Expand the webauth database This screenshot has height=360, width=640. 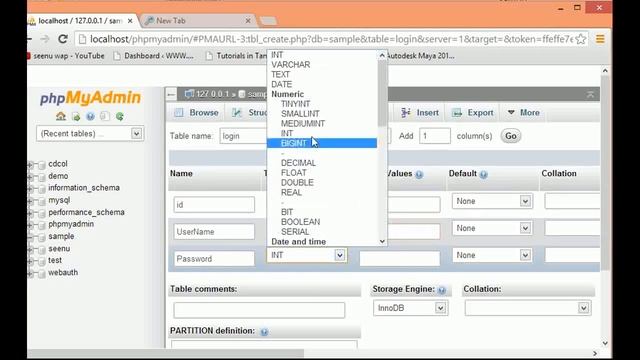30,273
